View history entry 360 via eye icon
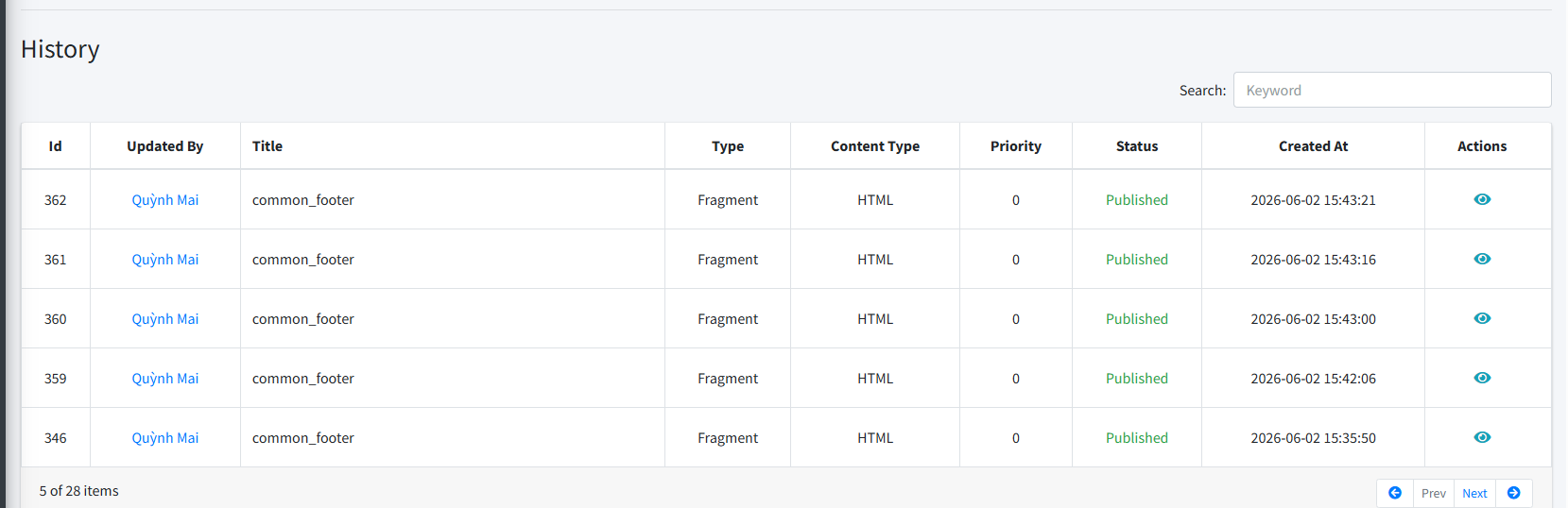This screenshot has width=1568, height=508. (1482, 318)
